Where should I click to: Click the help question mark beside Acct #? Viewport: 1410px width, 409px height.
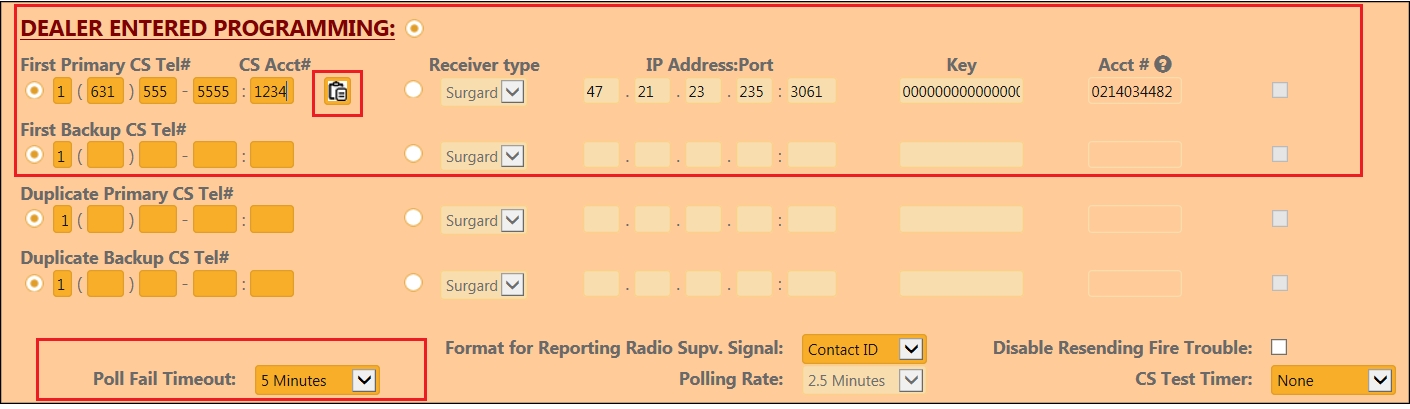click(x=1162, y=64)
